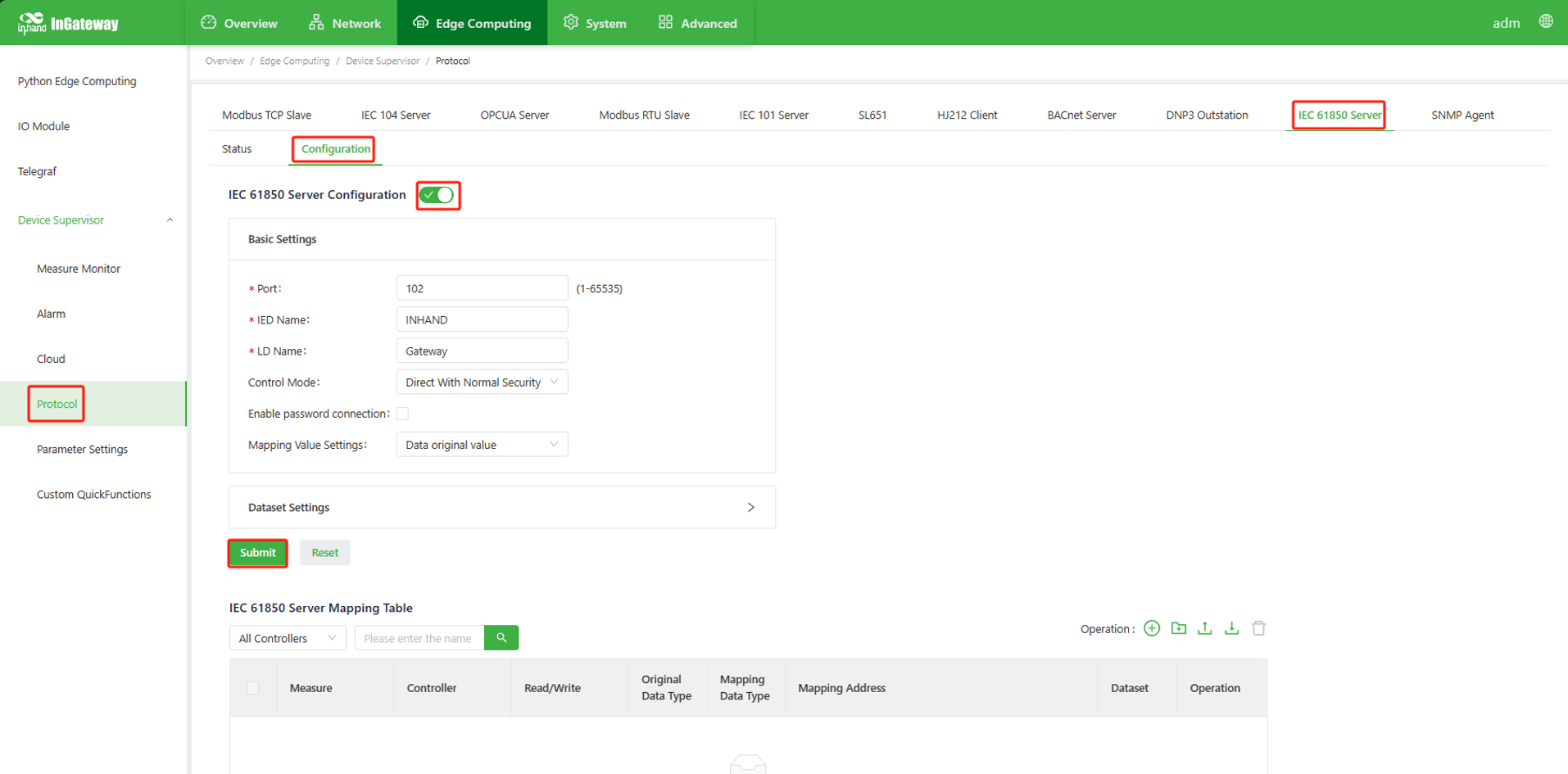Open the OPCUA Server tab

(x=514, y=115)
